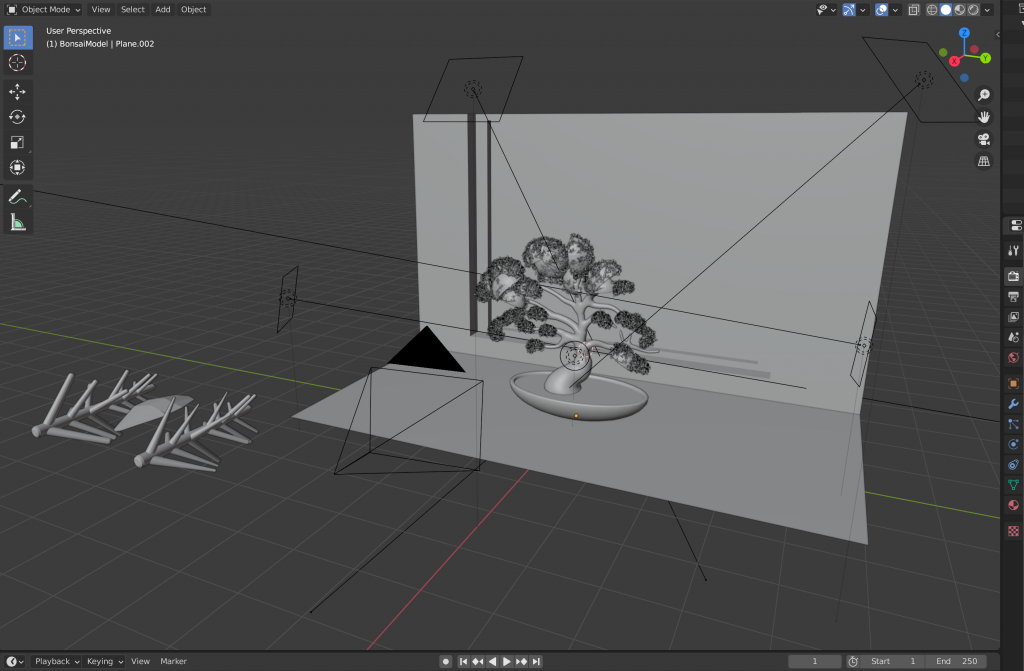Screen dimensions: 1024x671
Task: Open the Texture properties checker tab
Action: point(1013,531)
